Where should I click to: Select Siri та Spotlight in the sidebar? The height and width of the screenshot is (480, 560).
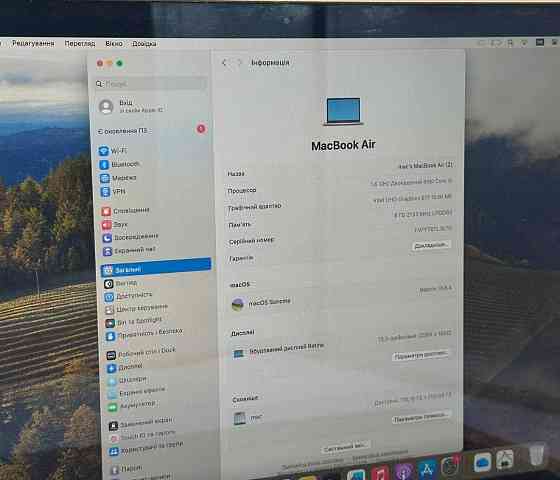134,321
